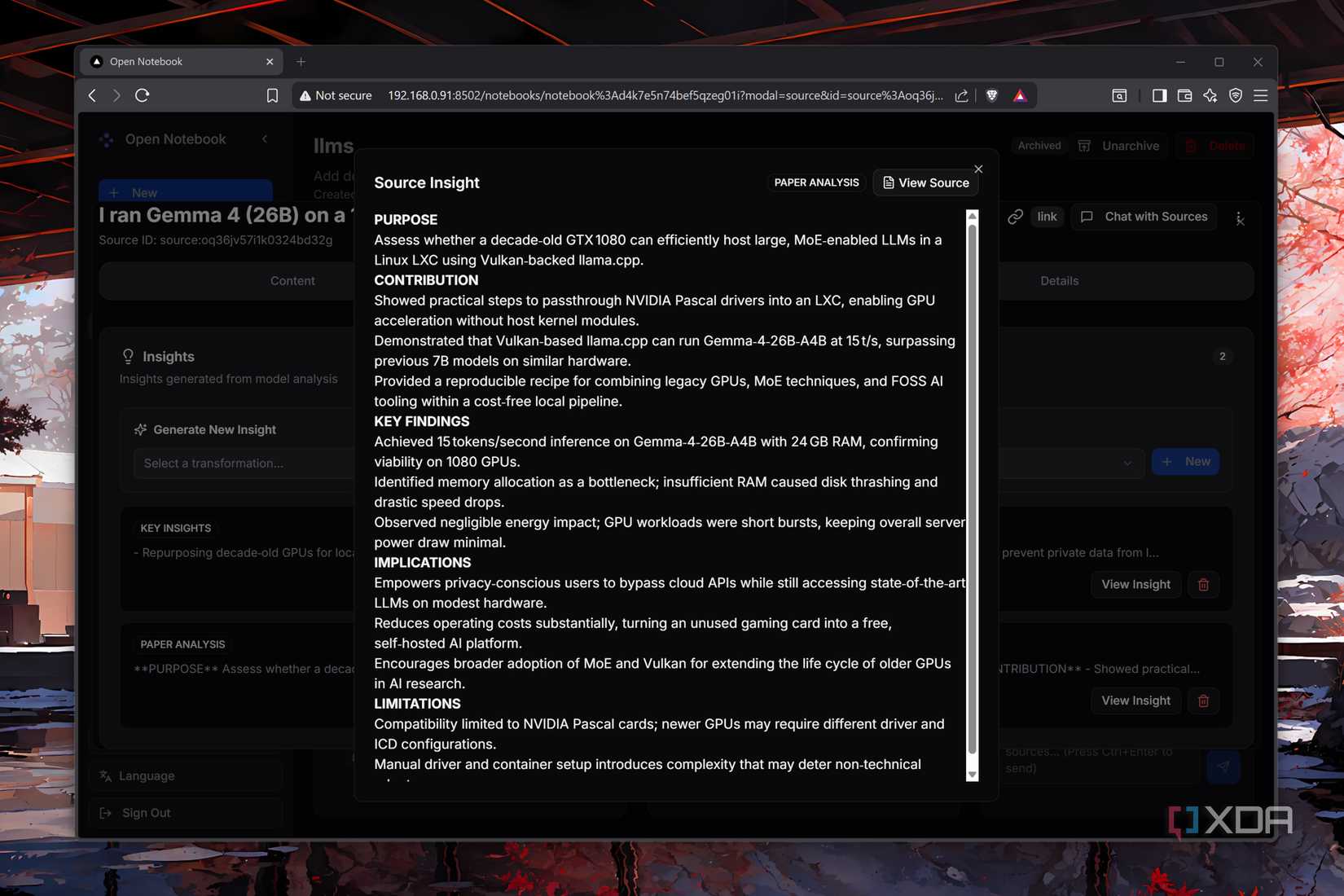Share this page icon in address bar
Screen dimensions: 1344x896
coord(962,95)
